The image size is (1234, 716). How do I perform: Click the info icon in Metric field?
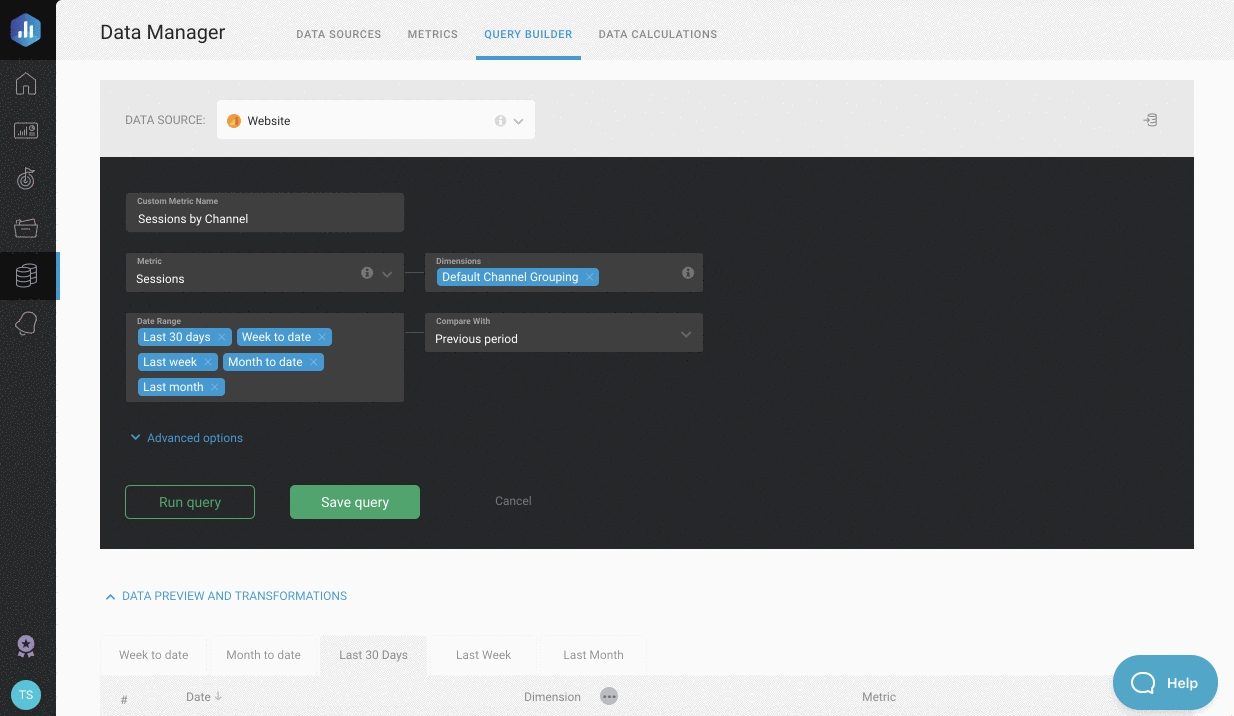pyautogui.click(x=367, y=273)
